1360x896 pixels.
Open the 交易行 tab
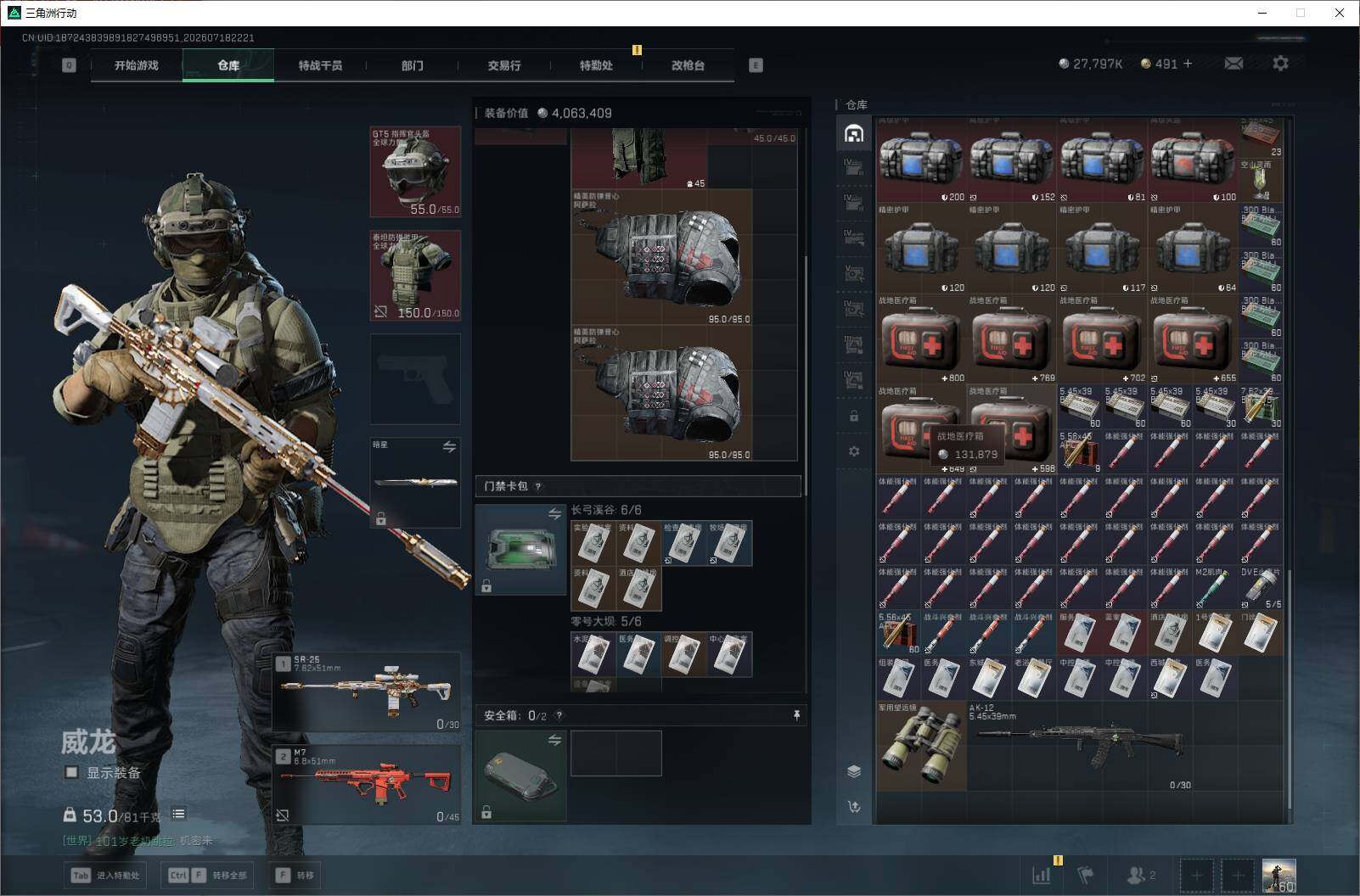click(504, 65)
